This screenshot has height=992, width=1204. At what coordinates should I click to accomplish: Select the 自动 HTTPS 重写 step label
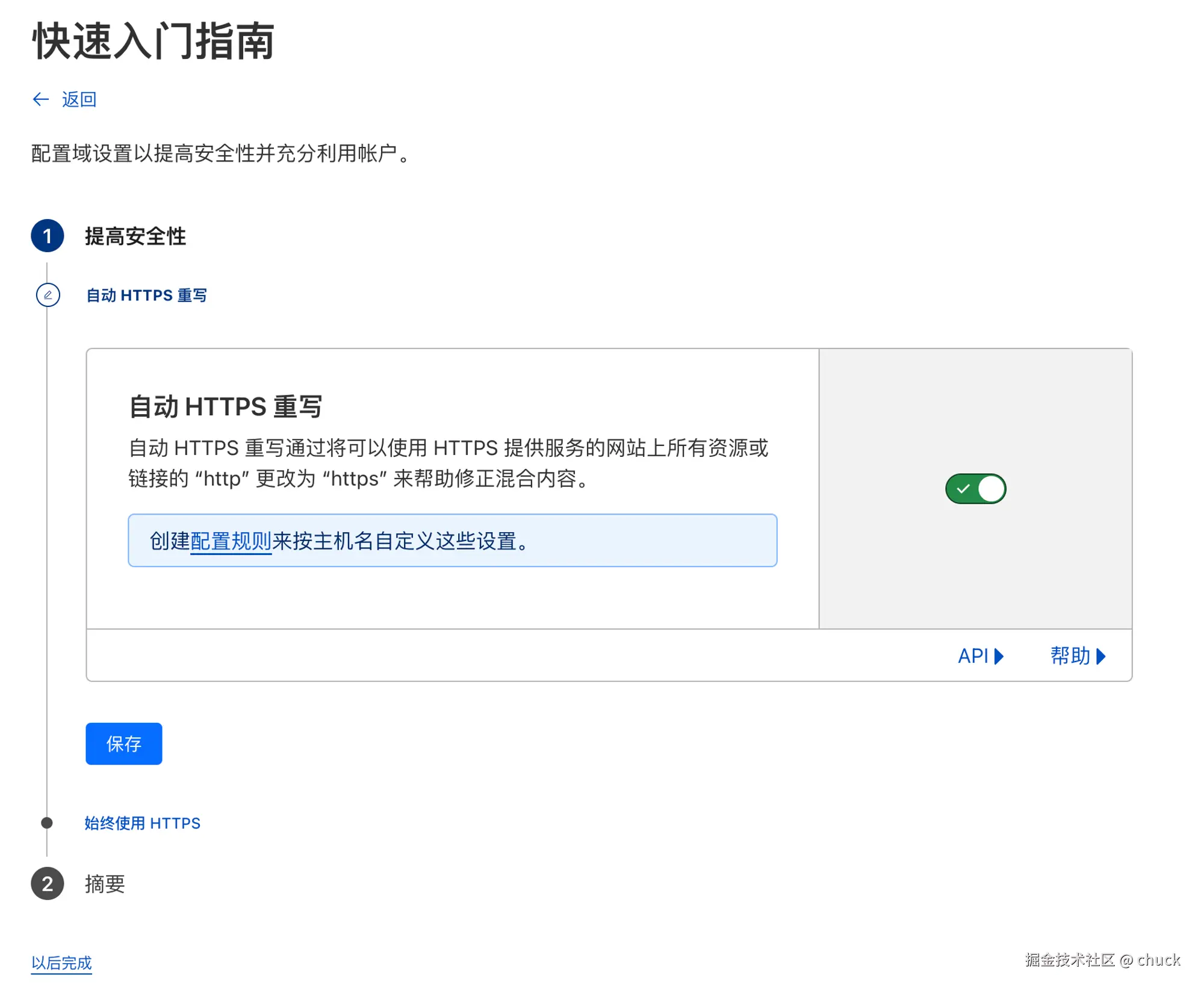pos(146,296)
